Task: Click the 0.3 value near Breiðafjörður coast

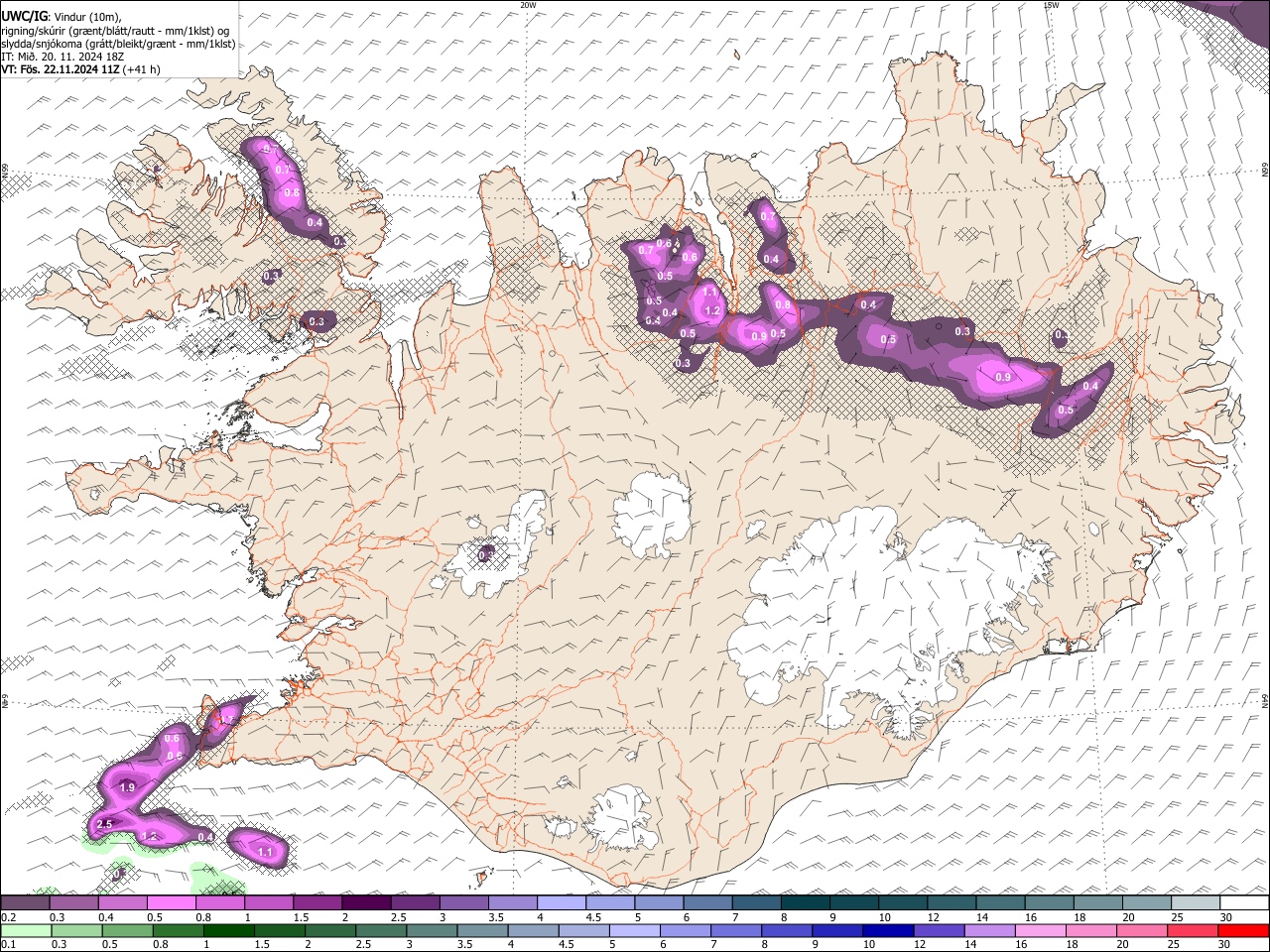Action: pyautogui.click(x=317, y=321)
